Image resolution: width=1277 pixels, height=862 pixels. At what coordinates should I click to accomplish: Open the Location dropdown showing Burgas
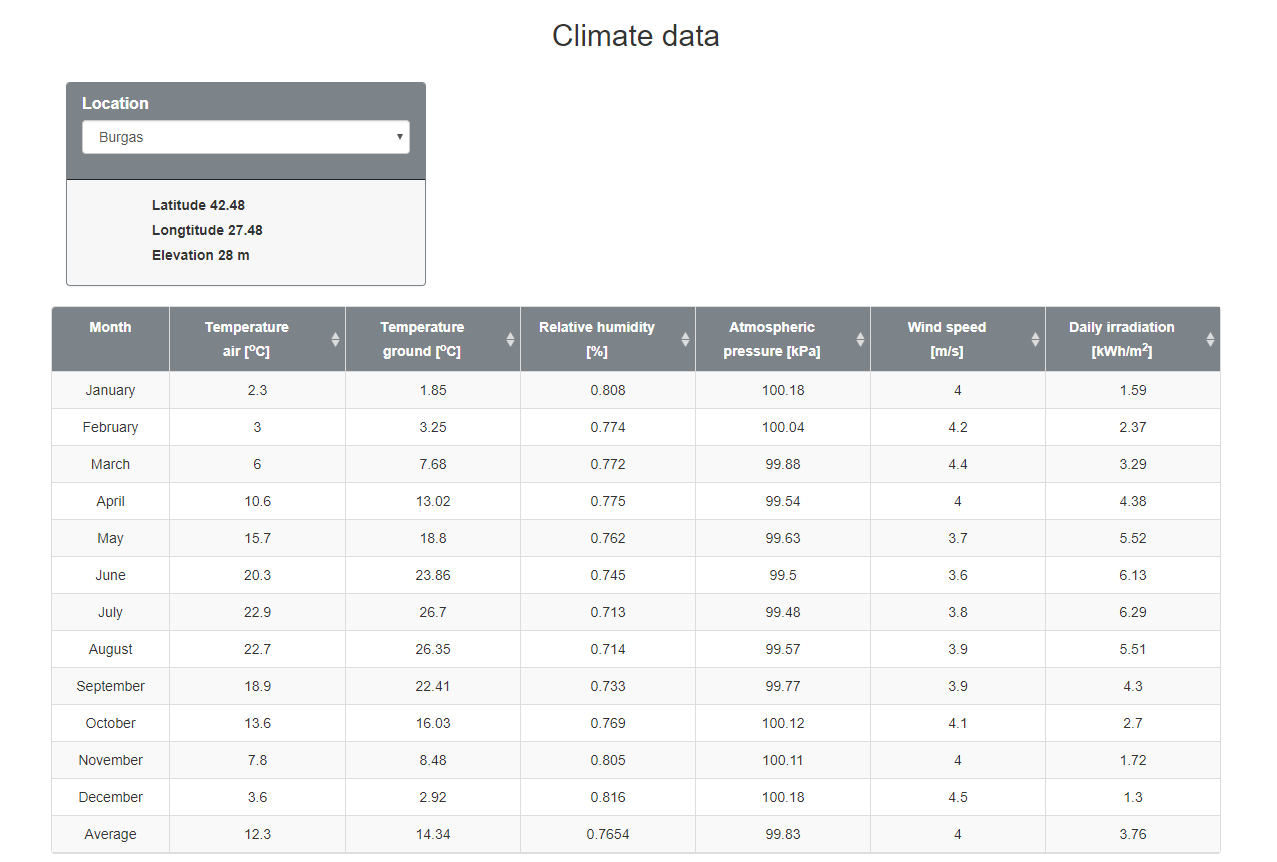point(246,137)
